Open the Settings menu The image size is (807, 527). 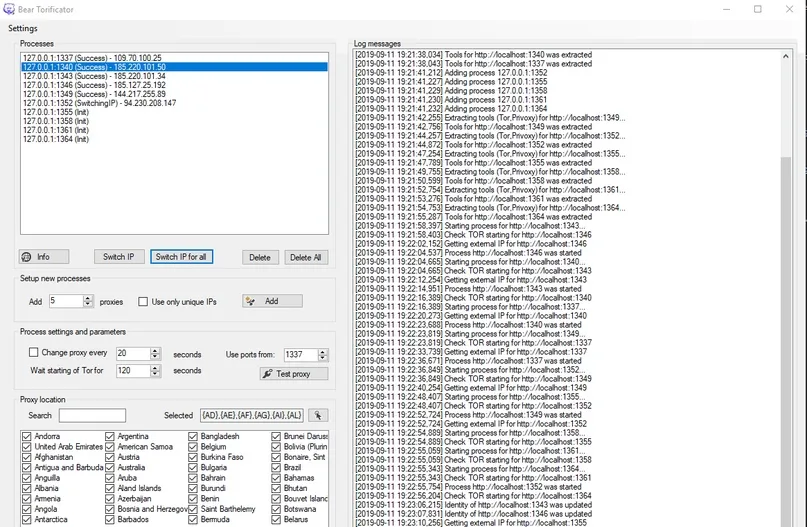pyautogui.click(x=23, y=28)
